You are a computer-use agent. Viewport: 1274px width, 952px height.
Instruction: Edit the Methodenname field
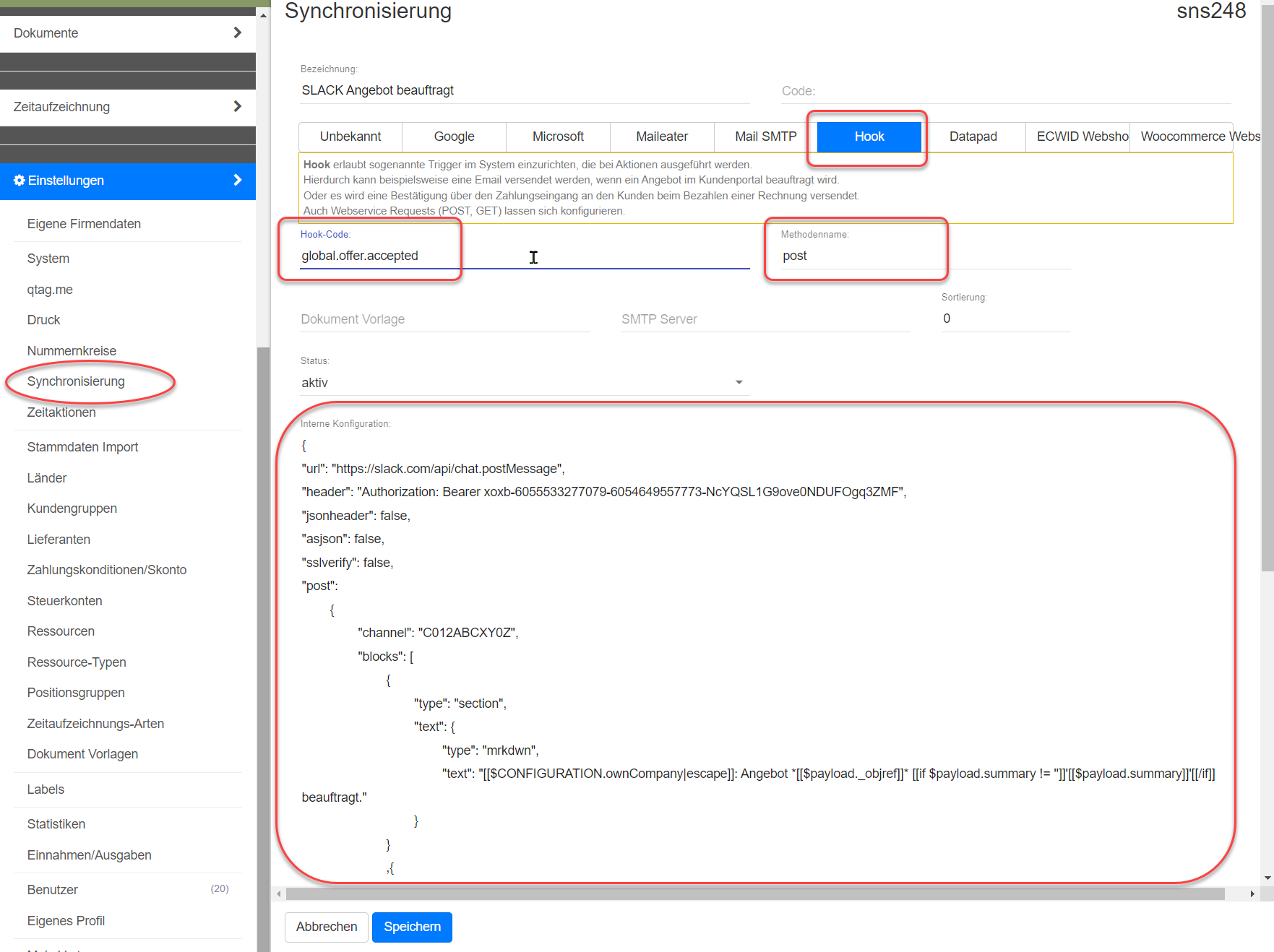pos(926,256)
